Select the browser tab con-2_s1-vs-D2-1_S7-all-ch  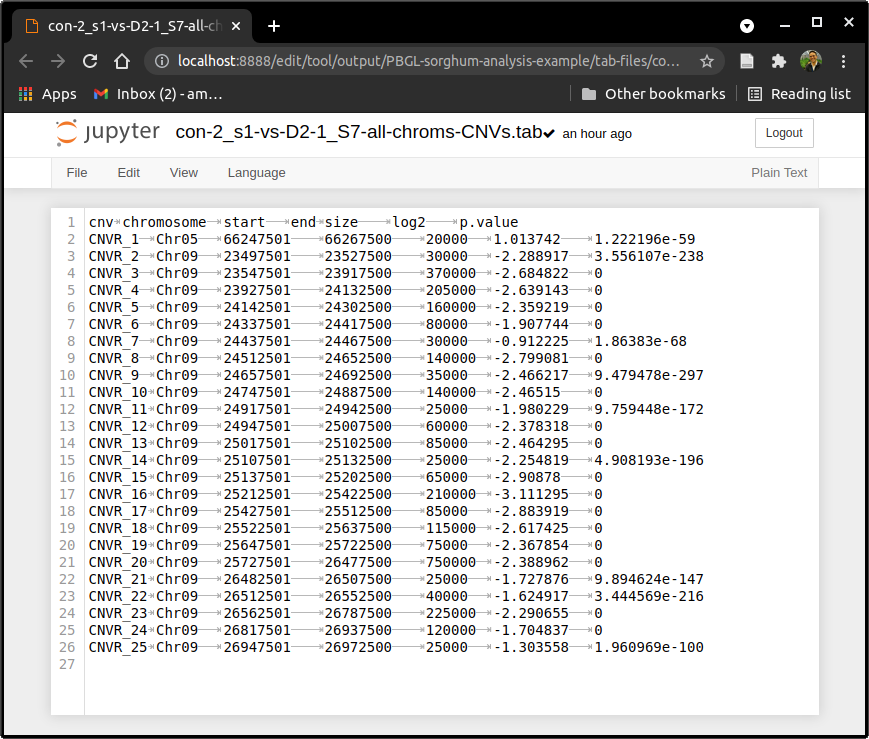click(x=134, y=26)
